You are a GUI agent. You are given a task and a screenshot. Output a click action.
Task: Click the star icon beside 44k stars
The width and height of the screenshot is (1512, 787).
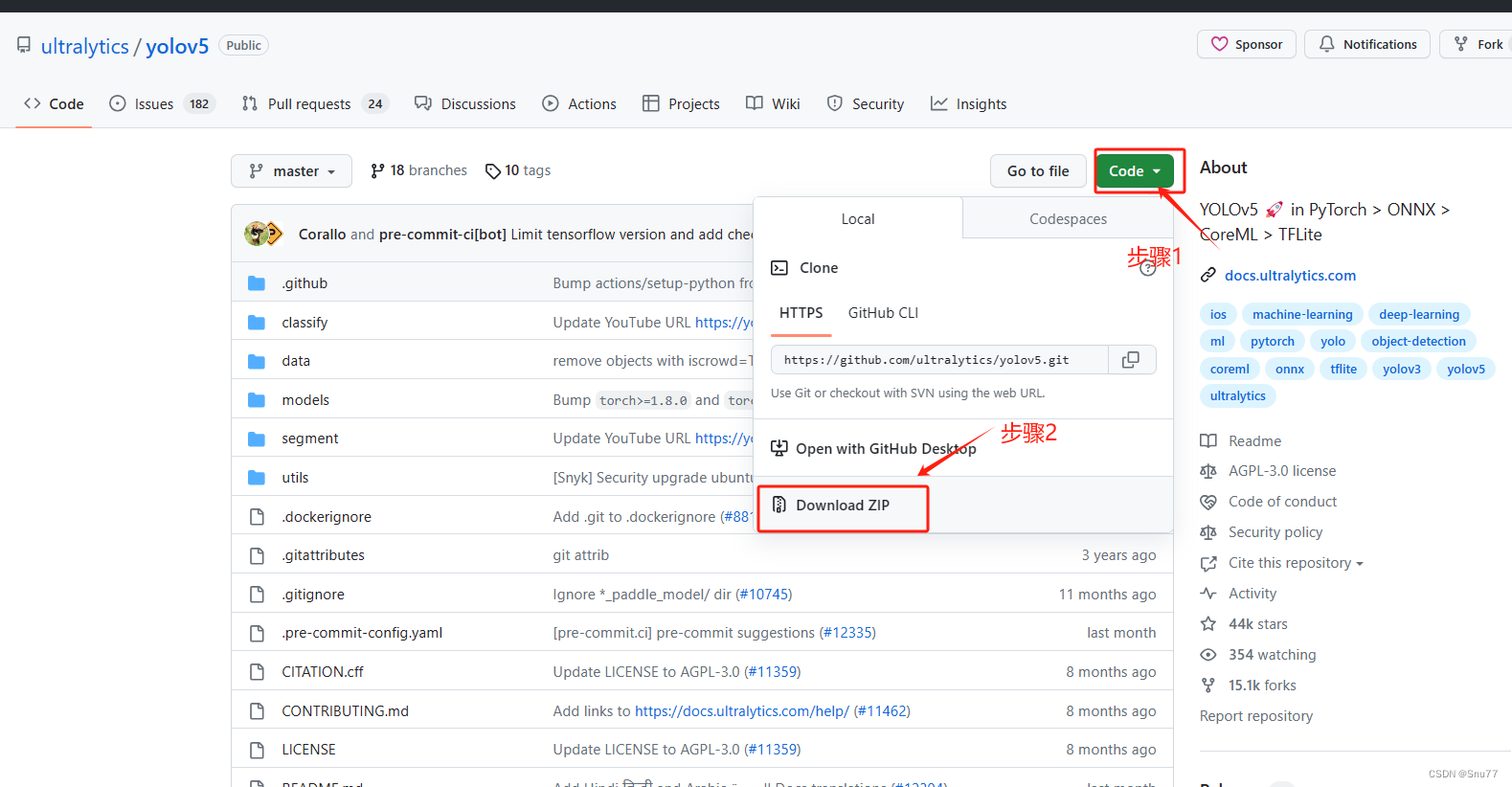coord(1208,624)
